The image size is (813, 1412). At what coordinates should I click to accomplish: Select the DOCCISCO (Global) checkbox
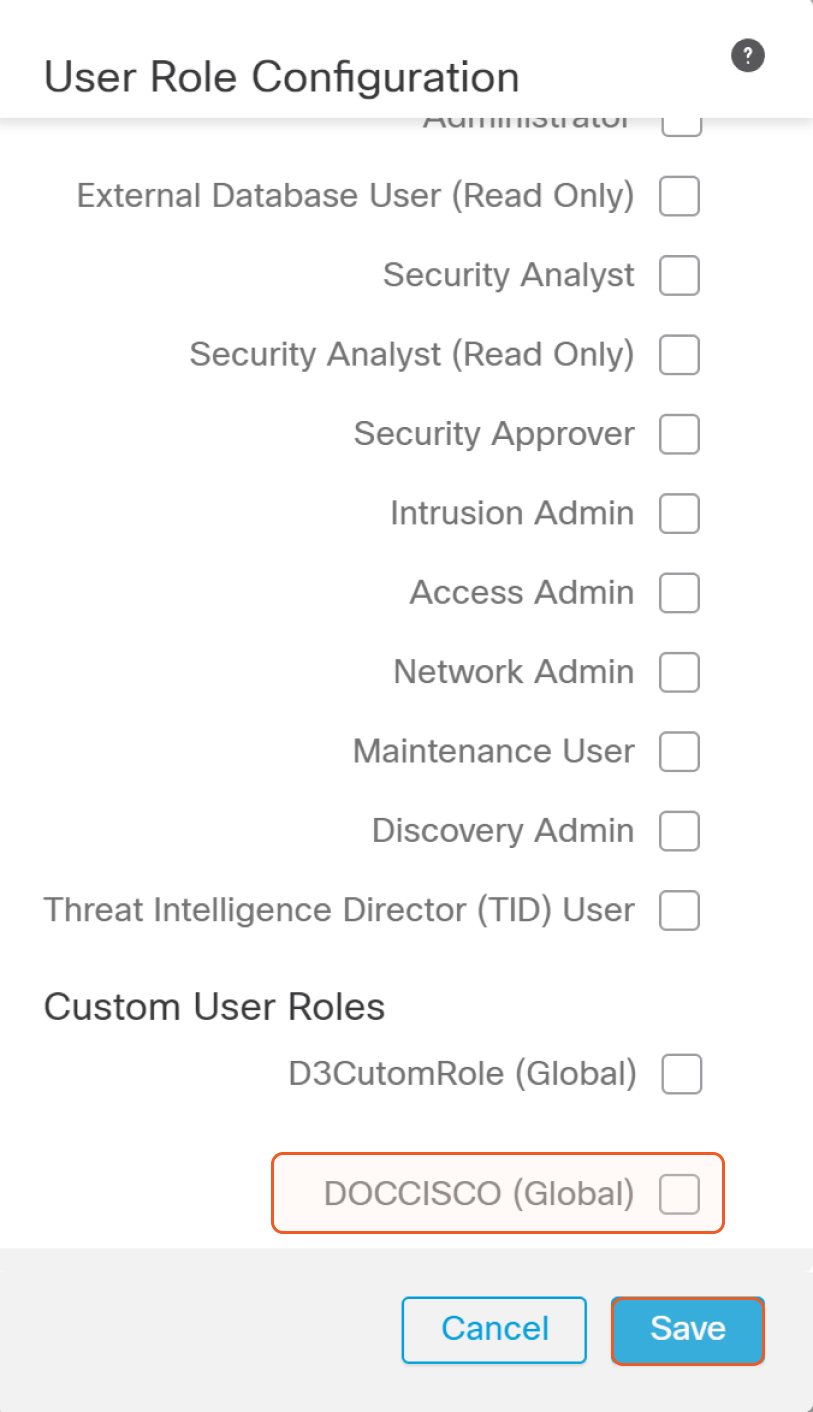pos(679,1194)
